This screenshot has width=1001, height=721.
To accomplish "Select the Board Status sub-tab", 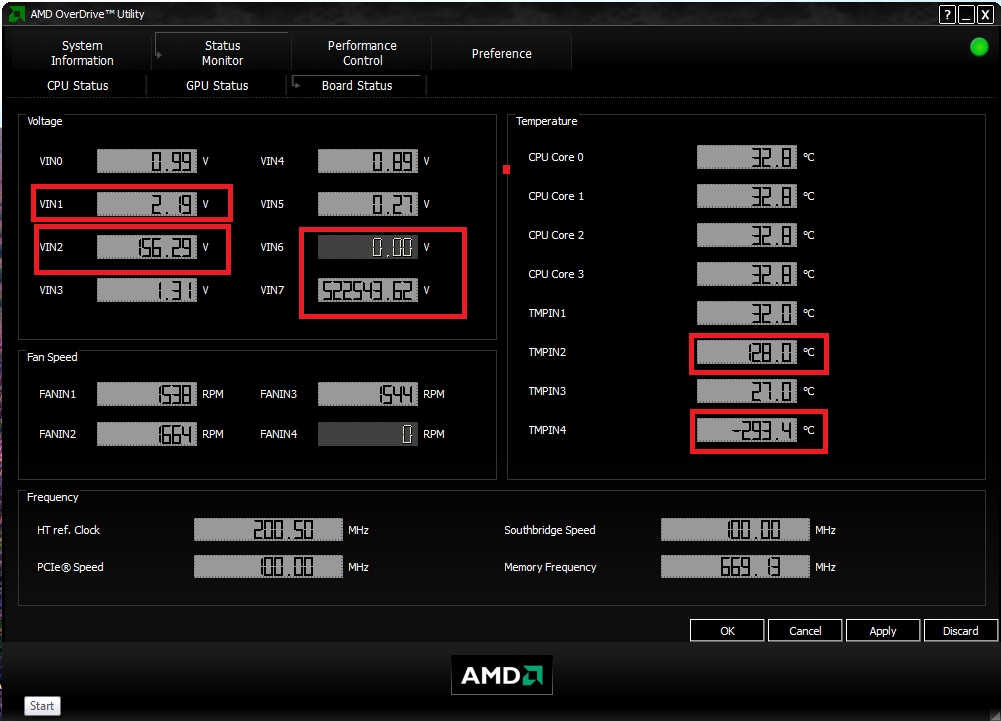I will pos(357,86).
